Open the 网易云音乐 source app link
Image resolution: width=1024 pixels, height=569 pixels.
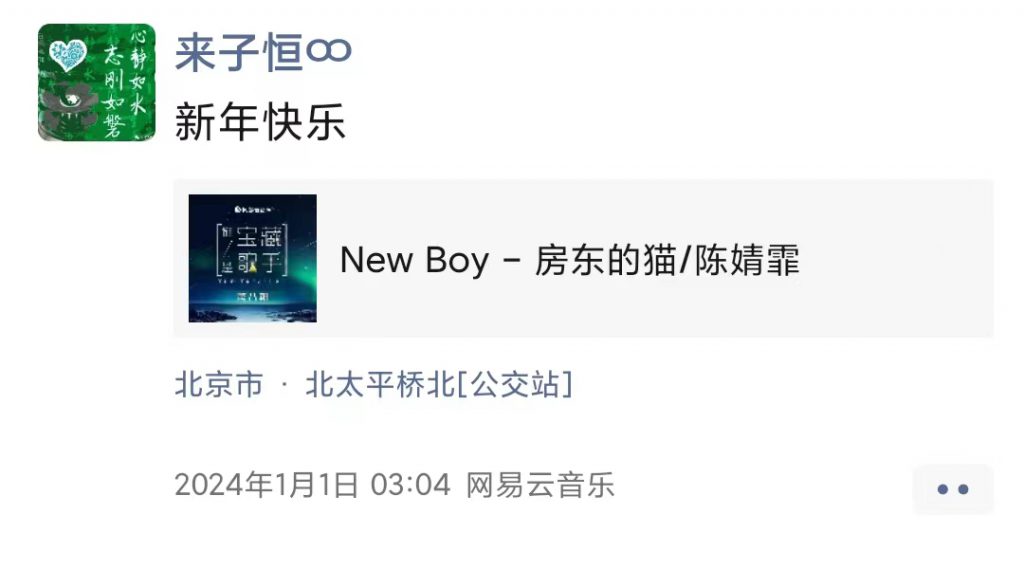pos(539,485)
